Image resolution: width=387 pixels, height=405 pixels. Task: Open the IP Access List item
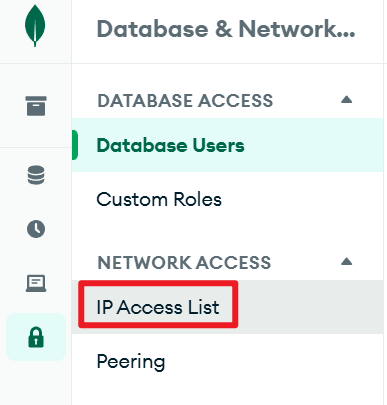158,307
